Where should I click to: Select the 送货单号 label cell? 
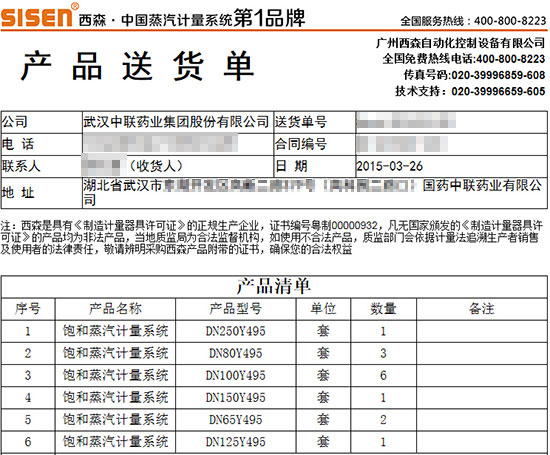pyautogui.click(x=315, y=122)
